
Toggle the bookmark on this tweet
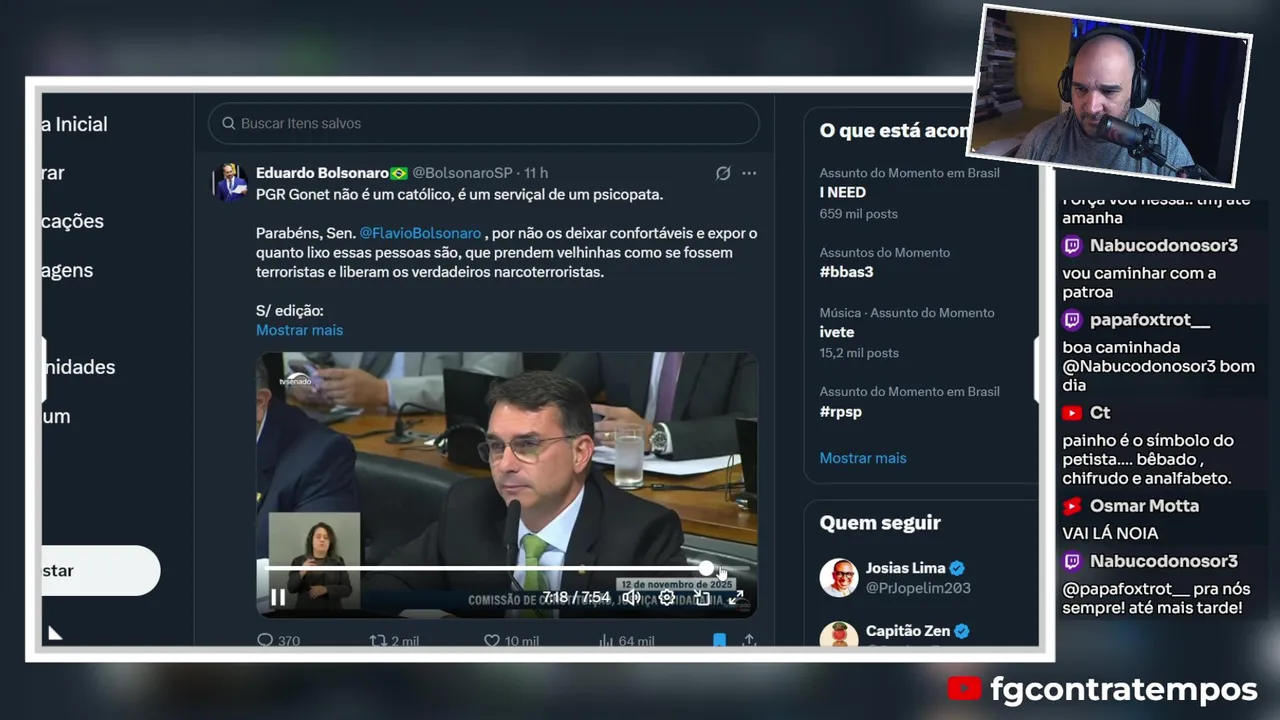[x=719, y=640]
